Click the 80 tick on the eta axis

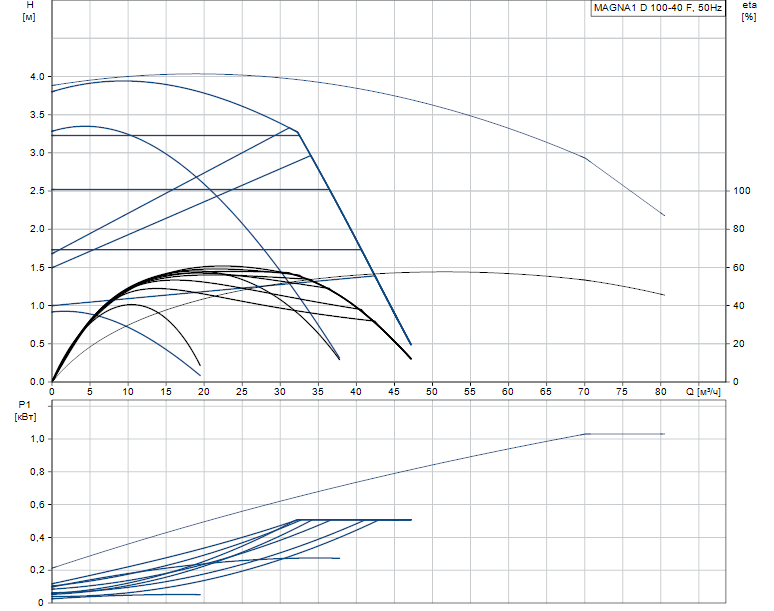(x=738, y=229)
